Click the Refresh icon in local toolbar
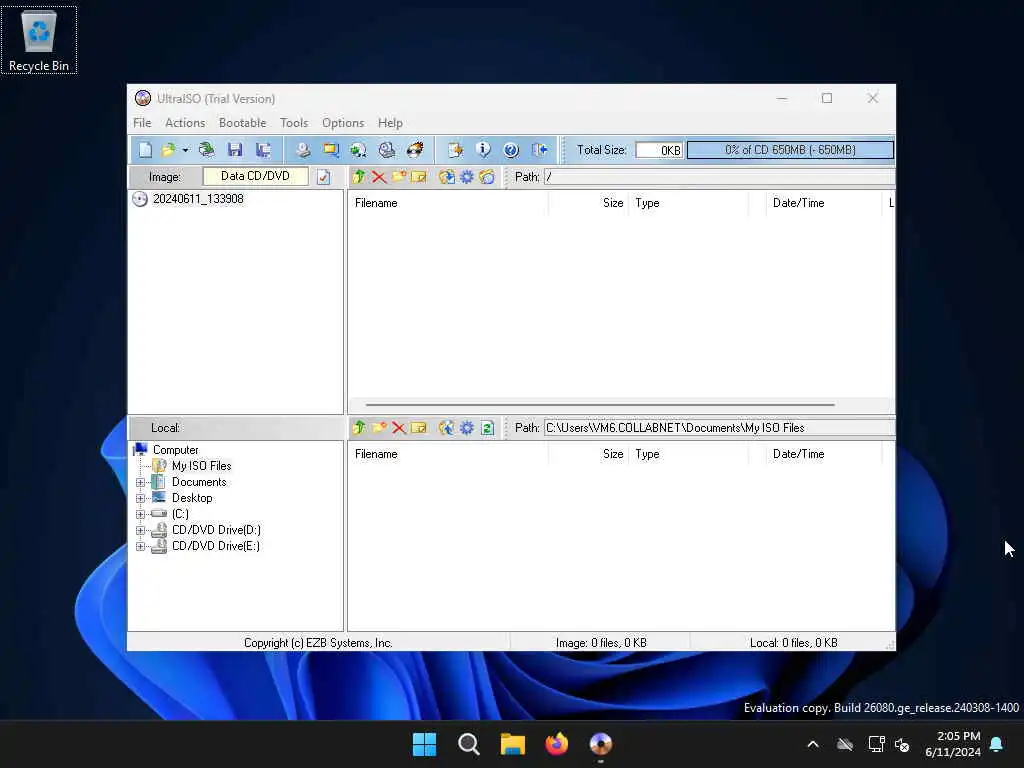The height and width of the screenshot is (768, 1024). [x=487, y=428]
